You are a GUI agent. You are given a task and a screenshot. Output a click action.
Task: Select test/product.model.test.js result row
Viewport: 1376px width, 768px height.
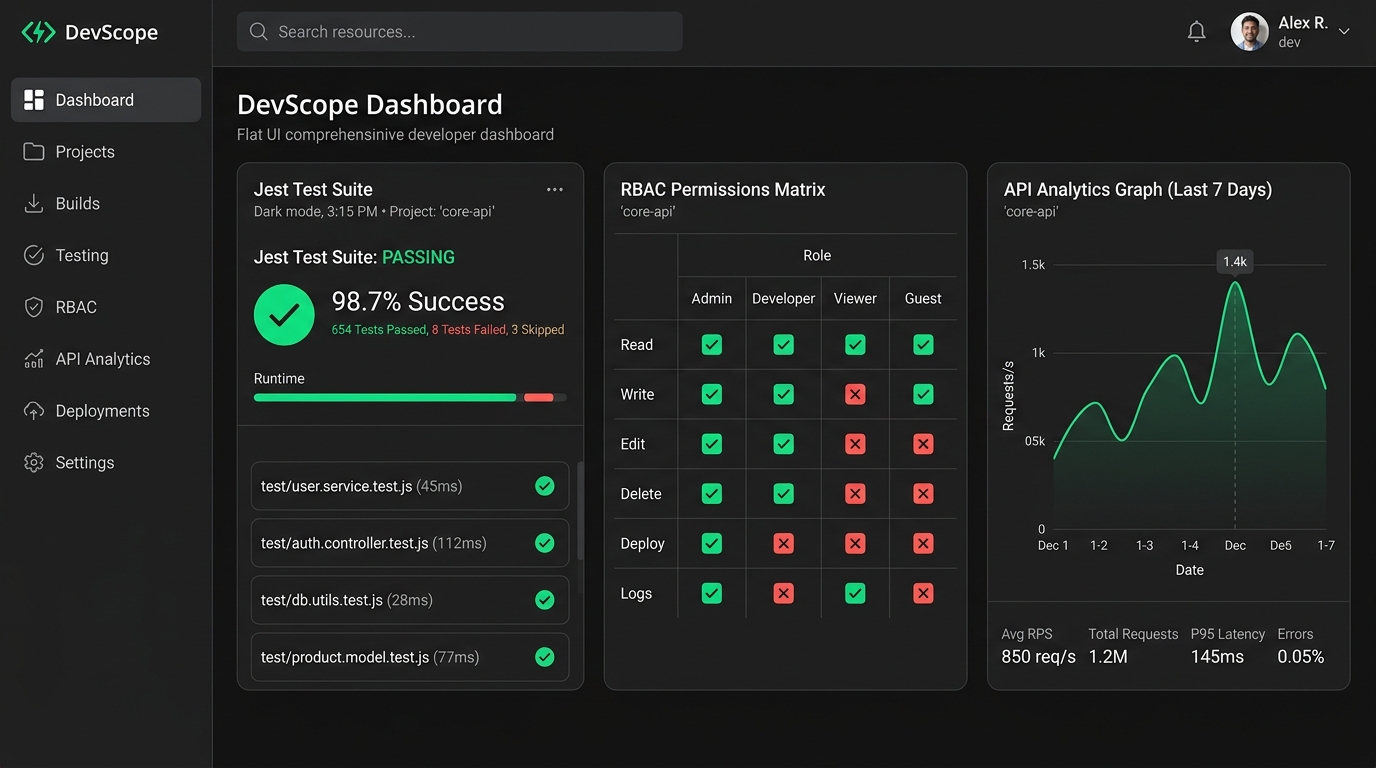click(x=410, y=657)
